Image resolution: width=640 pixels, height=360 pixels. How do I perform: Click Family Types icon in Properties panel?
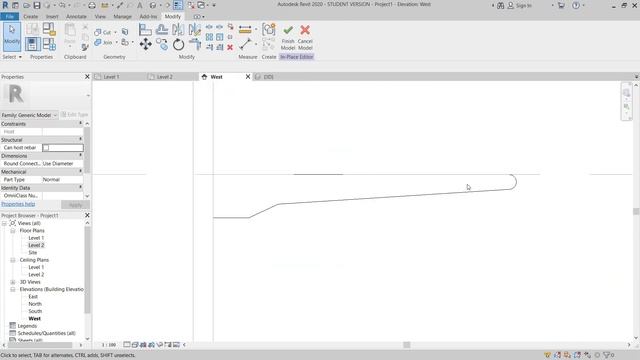(x=49, y=44)
